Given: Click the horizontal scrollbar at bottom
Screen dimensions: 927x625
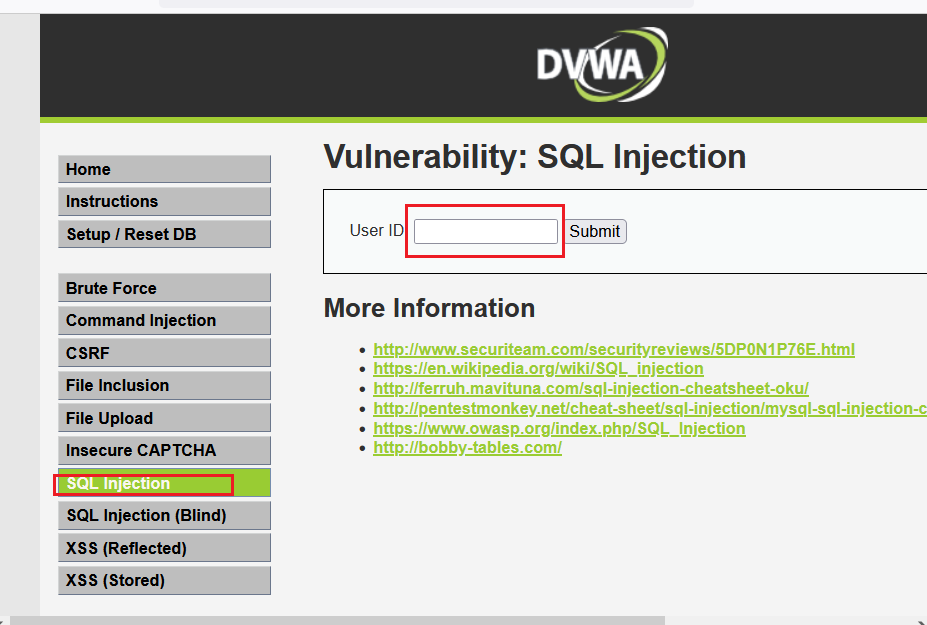Looking at the screenshot, I should click(338, 620).
